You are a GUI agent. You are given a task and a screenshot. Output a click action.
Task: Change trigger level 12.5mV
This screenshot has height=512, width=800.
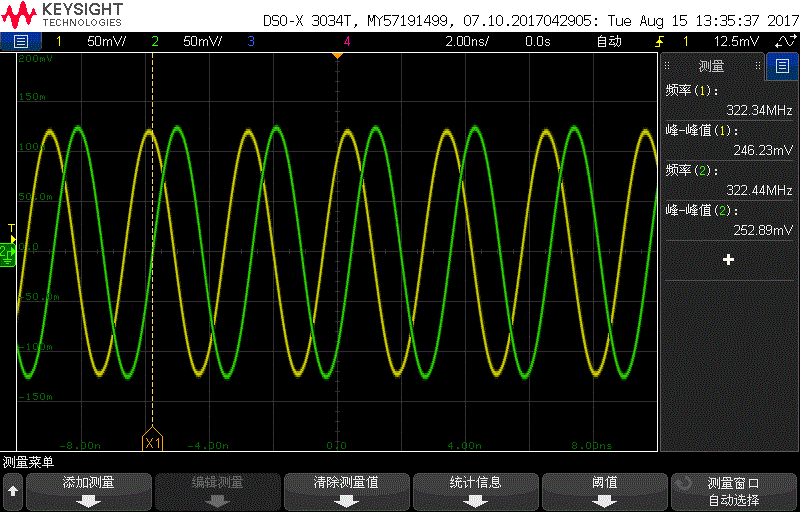click(736, 42)
